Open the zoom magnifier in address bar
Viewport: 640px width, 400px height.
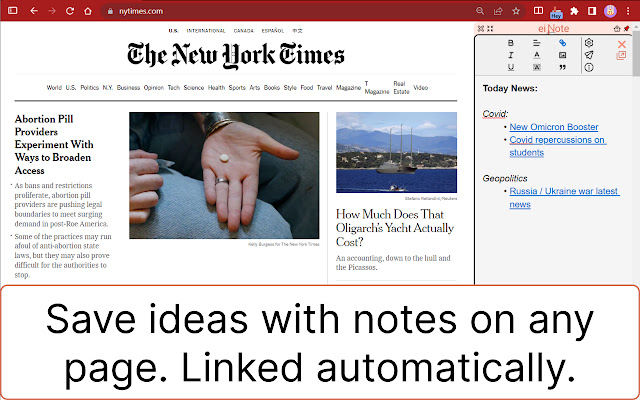(x=480, y=11)
